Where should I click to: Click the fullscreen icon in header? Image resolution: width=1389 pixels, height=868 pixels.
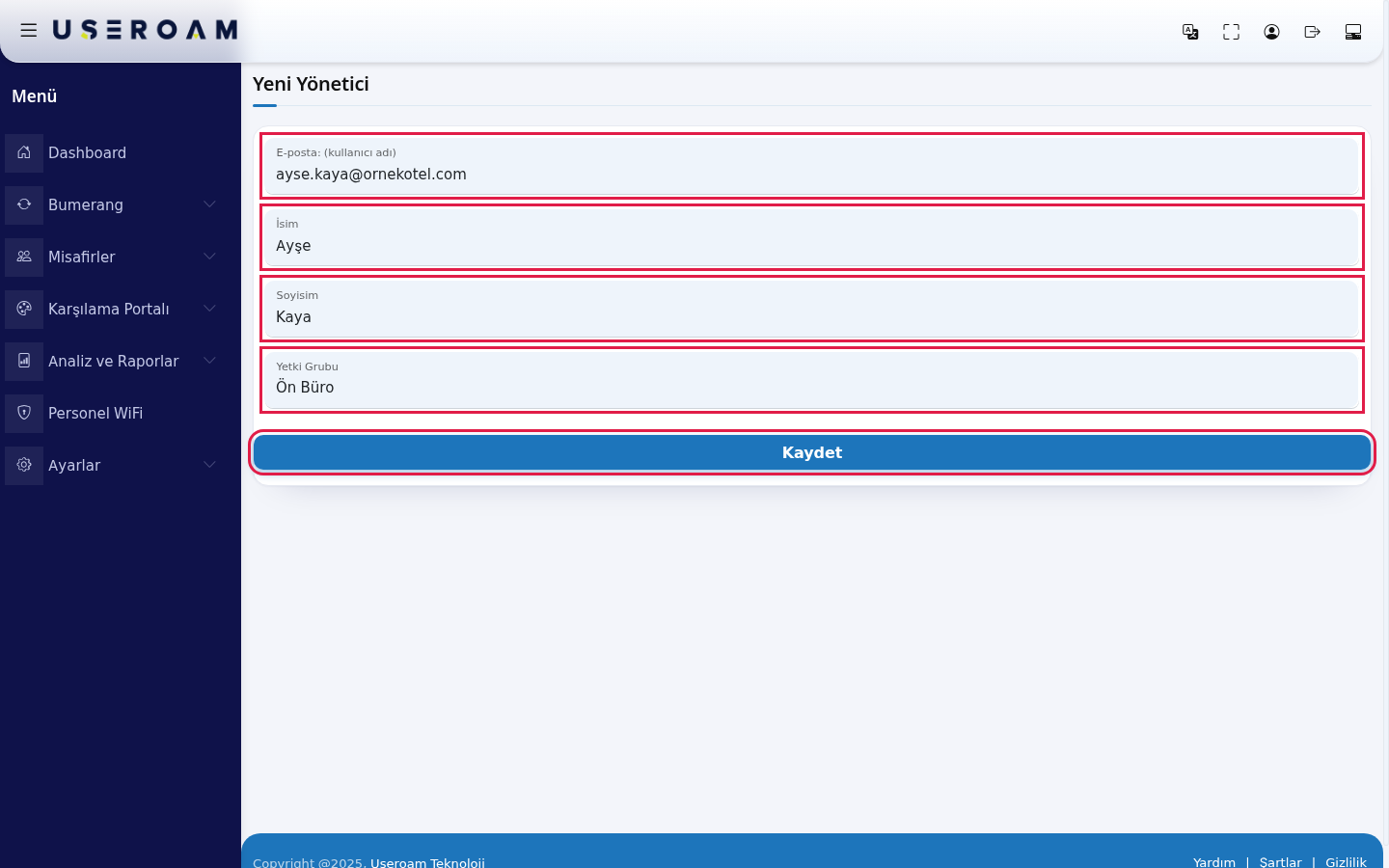click(1231, 32)
